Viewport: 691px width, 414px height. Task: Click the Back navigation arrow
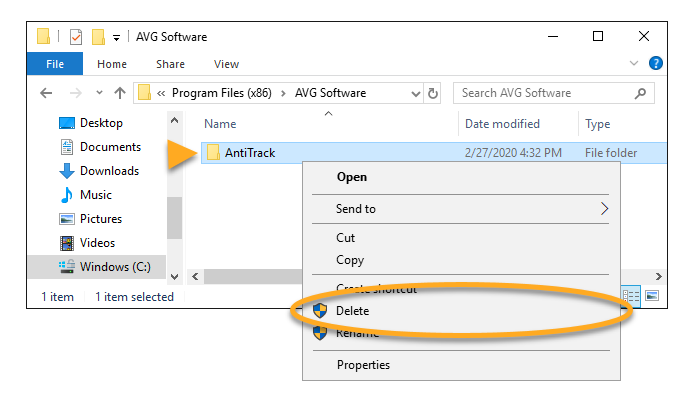tap(46, 93)
